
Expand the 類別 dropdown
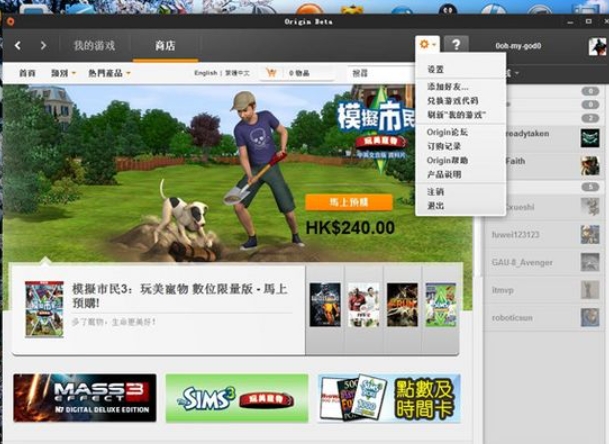coord(63,73)
